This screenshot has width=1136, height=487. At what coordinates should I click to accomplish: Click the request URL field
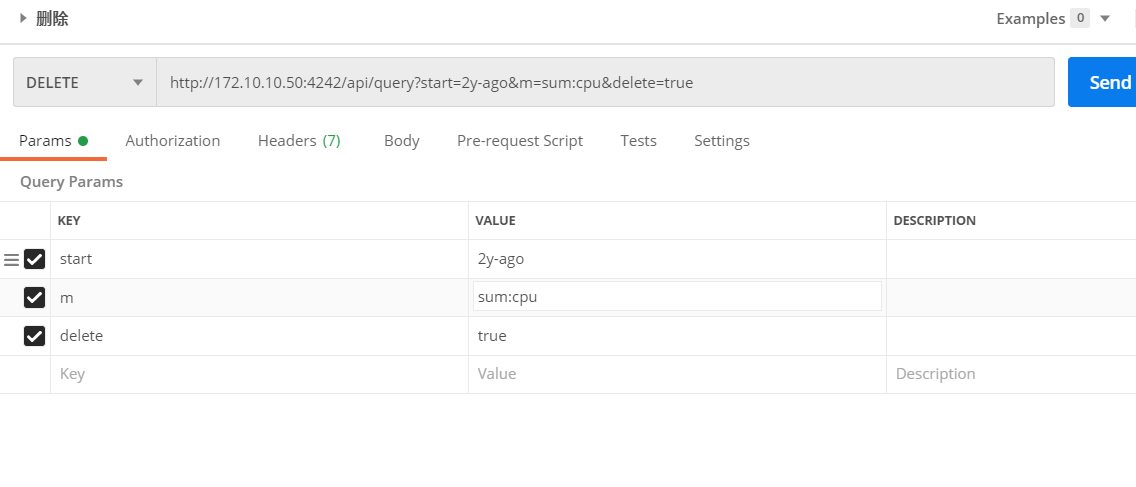coord(605,83)
